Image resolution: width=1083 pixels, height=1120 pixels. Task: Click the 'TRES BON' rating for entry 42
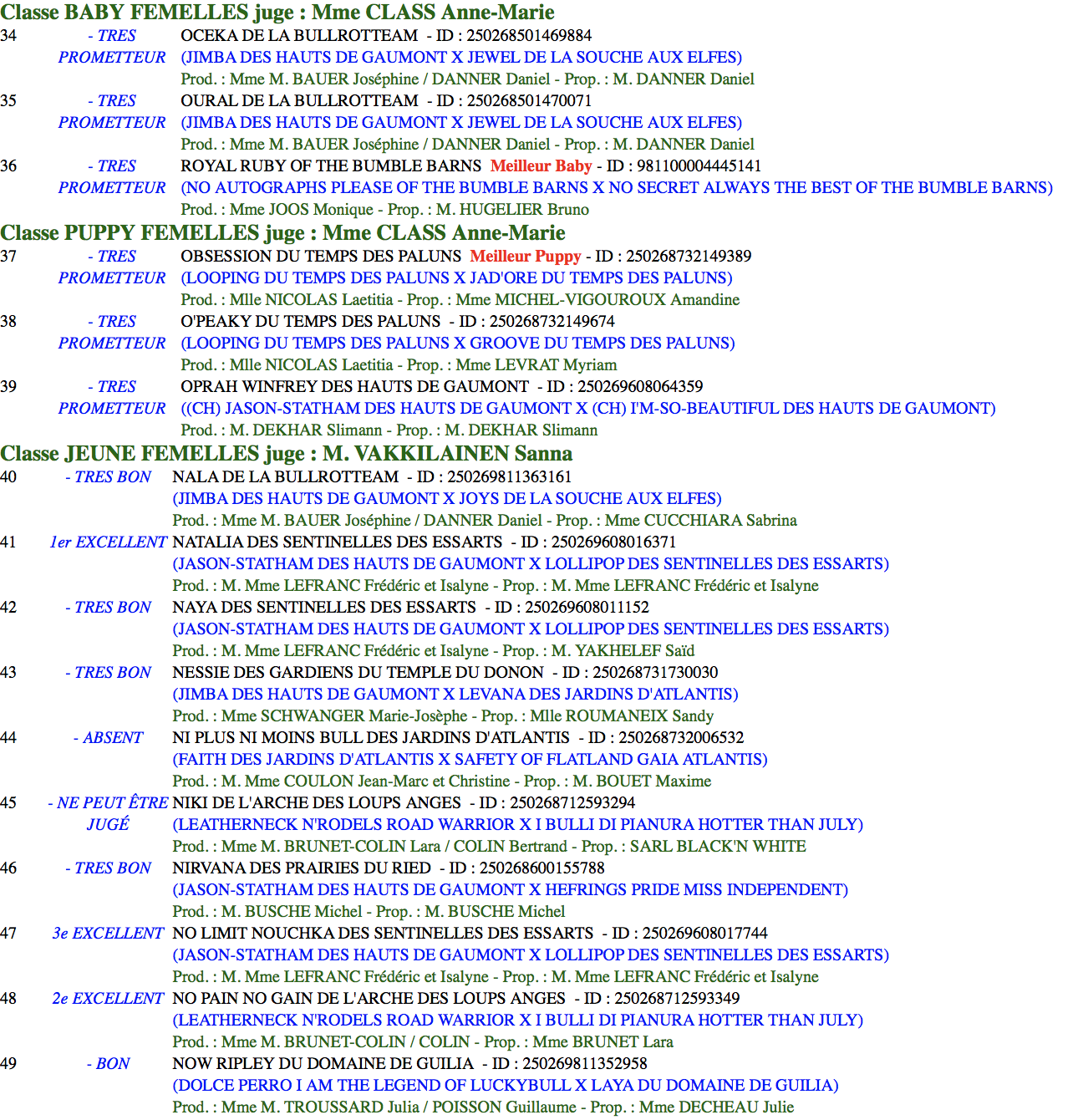tap(108, 607)
